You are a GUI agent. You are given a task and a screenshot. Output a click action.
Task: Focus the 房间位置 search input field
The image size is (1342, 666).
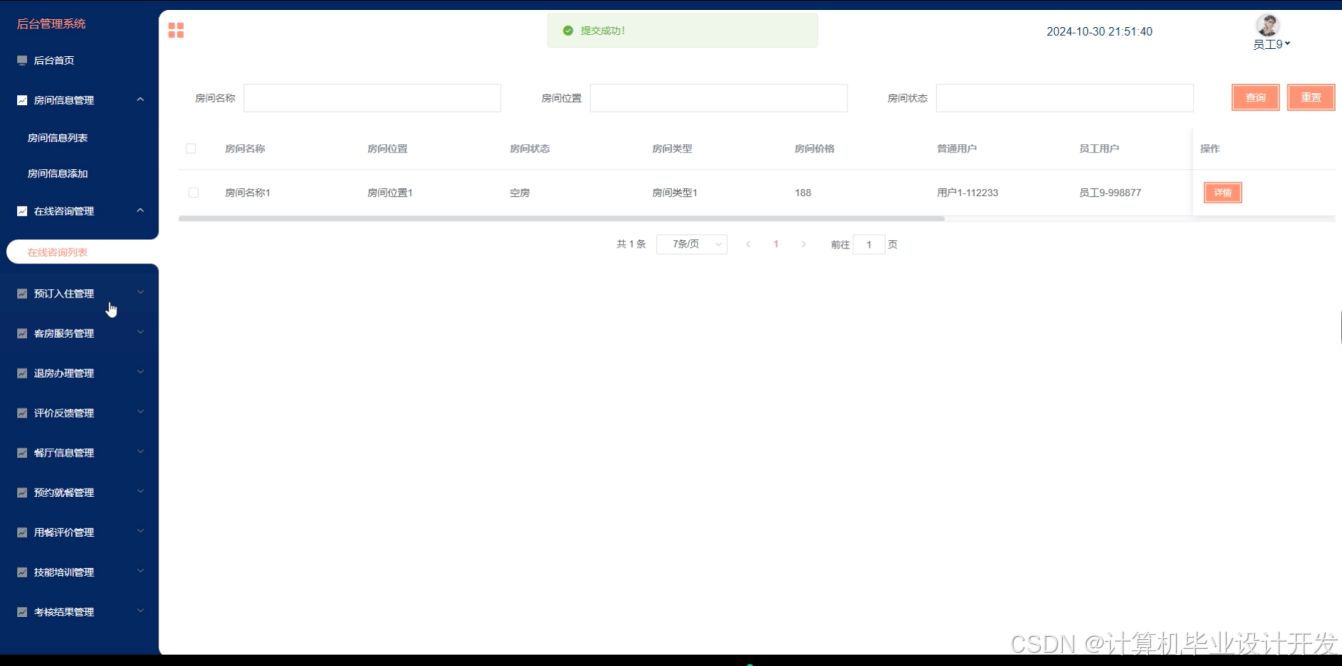719,98
